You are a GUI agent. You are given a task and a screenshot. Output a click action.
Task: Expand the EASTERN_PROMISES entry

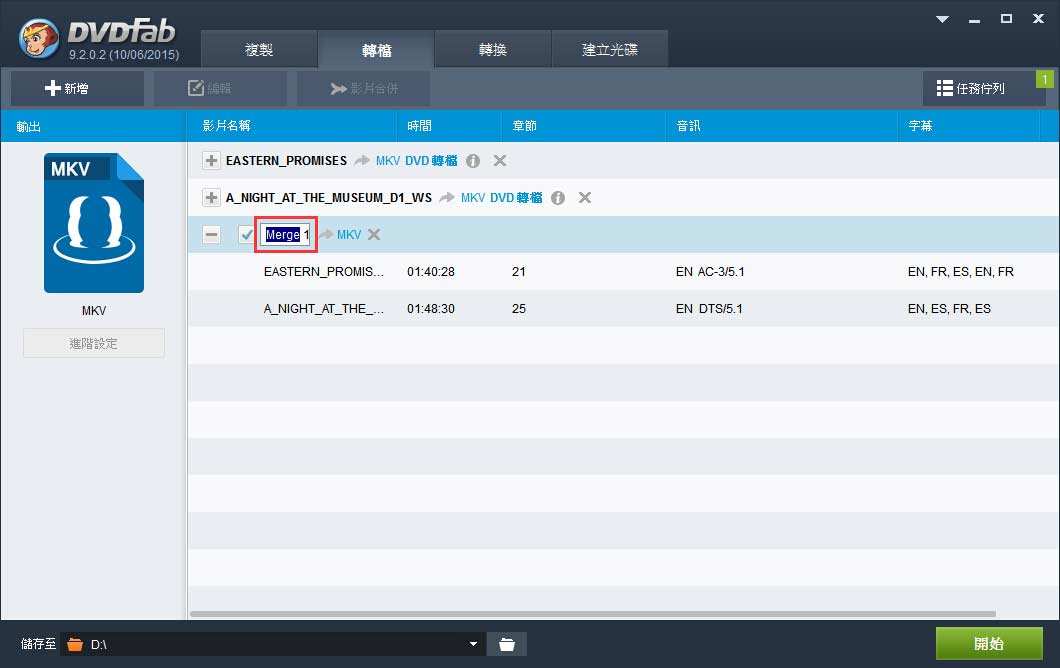[212, 161]
